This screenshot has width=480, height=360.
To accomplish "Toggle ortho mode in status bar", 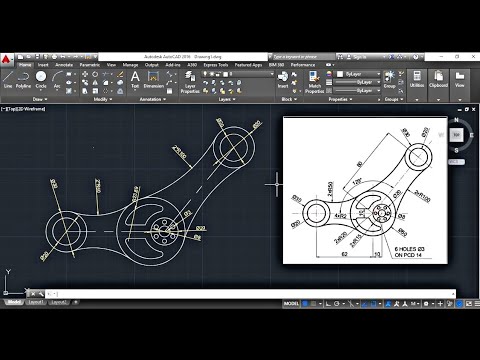I will point(328,304).
